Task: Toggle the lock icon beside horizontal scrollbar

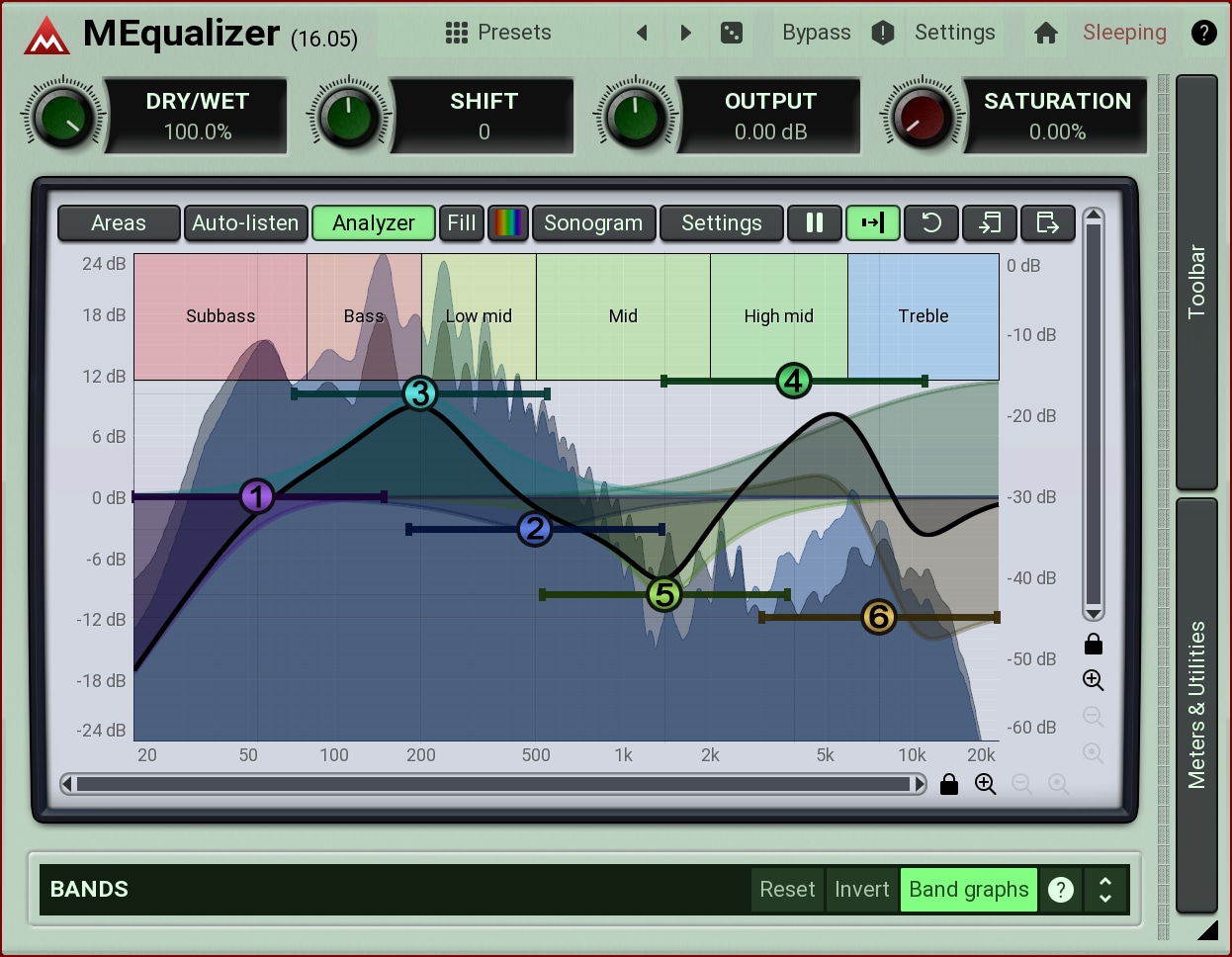Action: click(x=949, y=784)
